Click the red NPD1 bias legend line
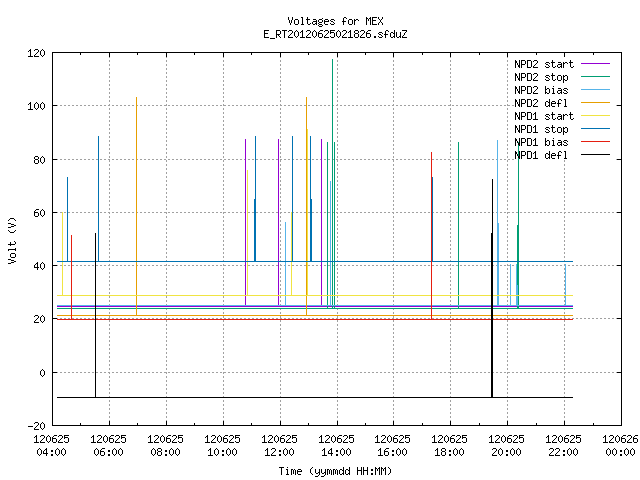The width and height of the screenshot is (640, 480). pos(596,142)
